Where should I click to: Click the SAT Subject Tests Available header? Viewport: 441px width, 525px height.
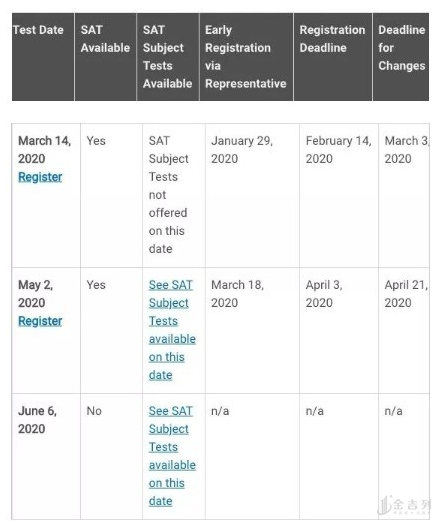tap(168, 57)
